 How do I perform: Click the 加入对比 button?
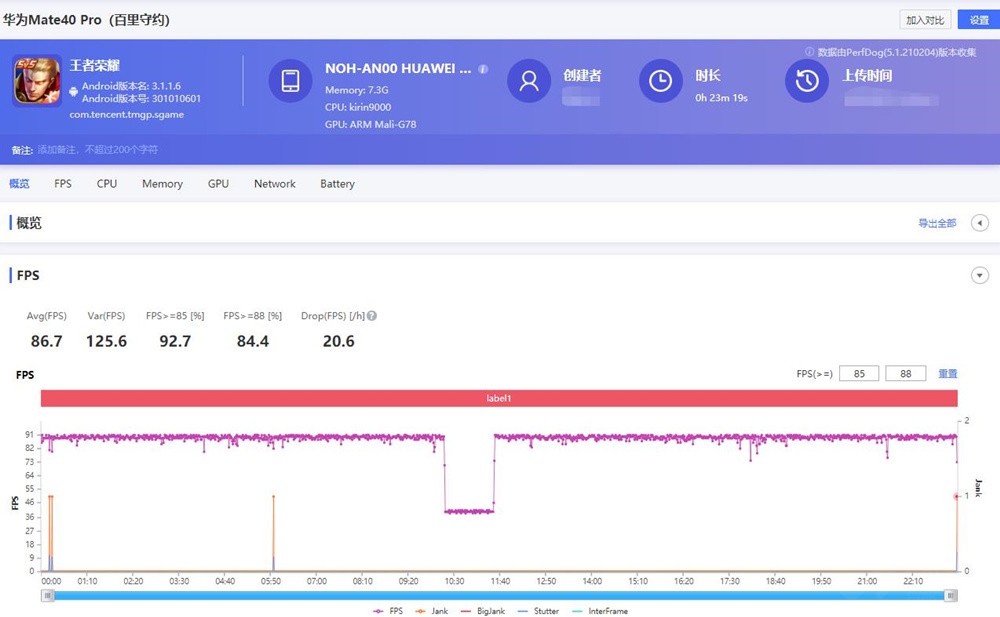coord(925,20)
